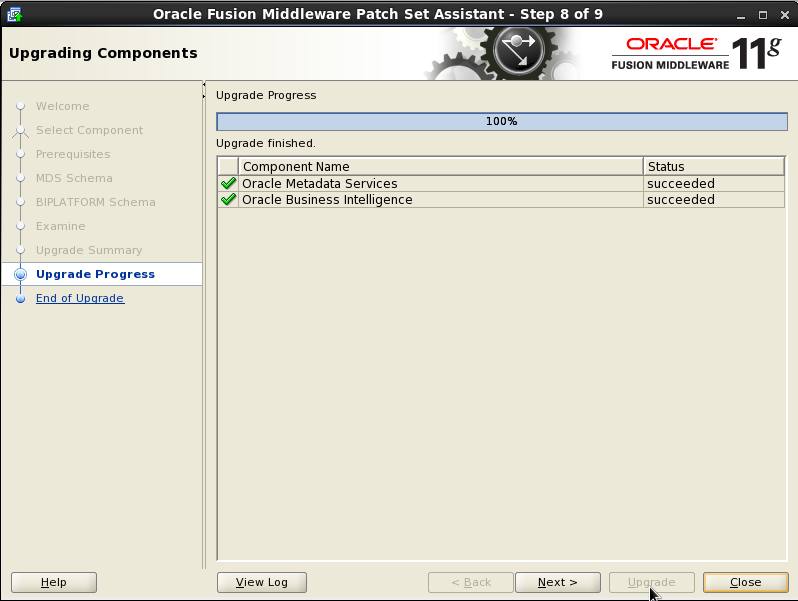Viewport: 798px width, 601px height.
Task: Click the Examine step bullet icon
Action: tap(20, 225)
